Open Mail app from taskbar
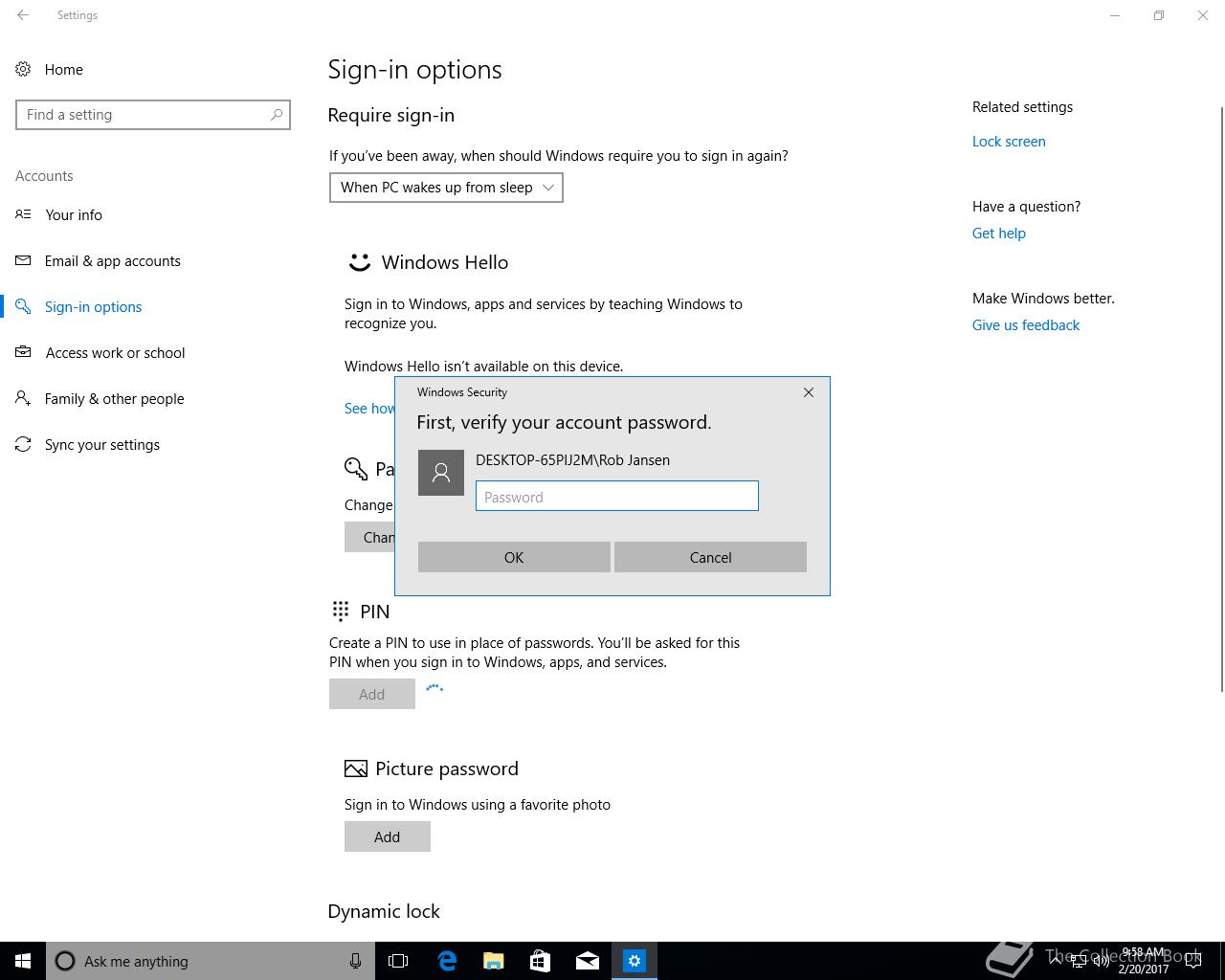Screen dimensions: 1225x980 coord(587,961)
